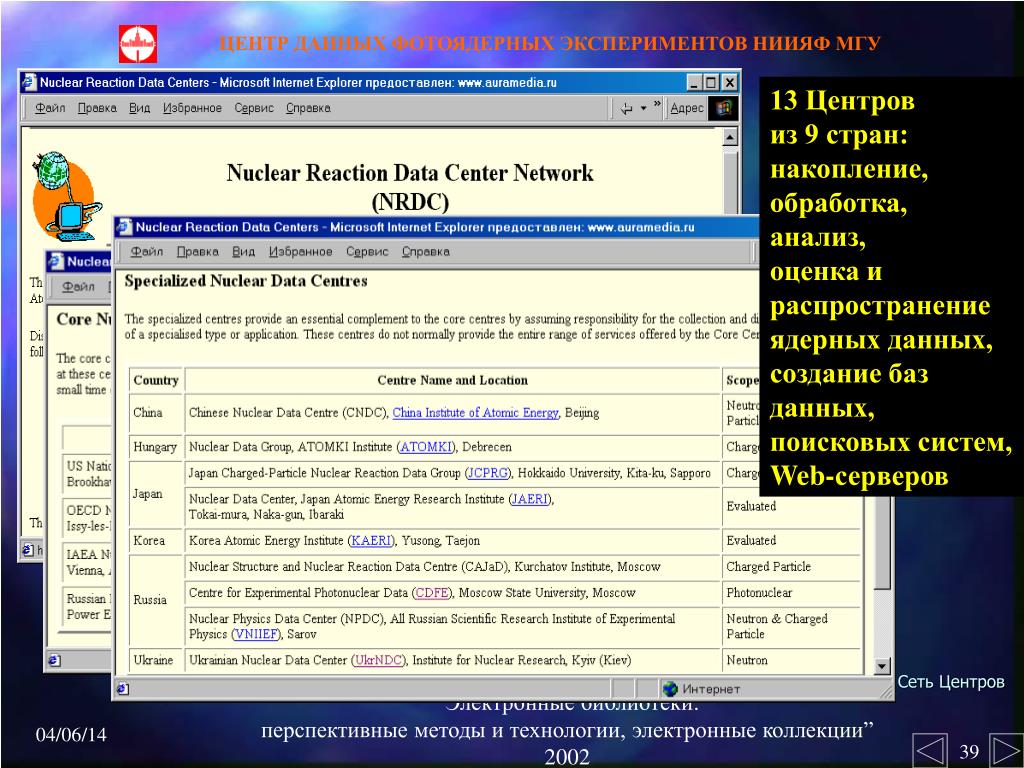Viewport: 1024px width, 768px height.
Task: Click the IE icon in the partly hidden Core window title
Action: 55,261
